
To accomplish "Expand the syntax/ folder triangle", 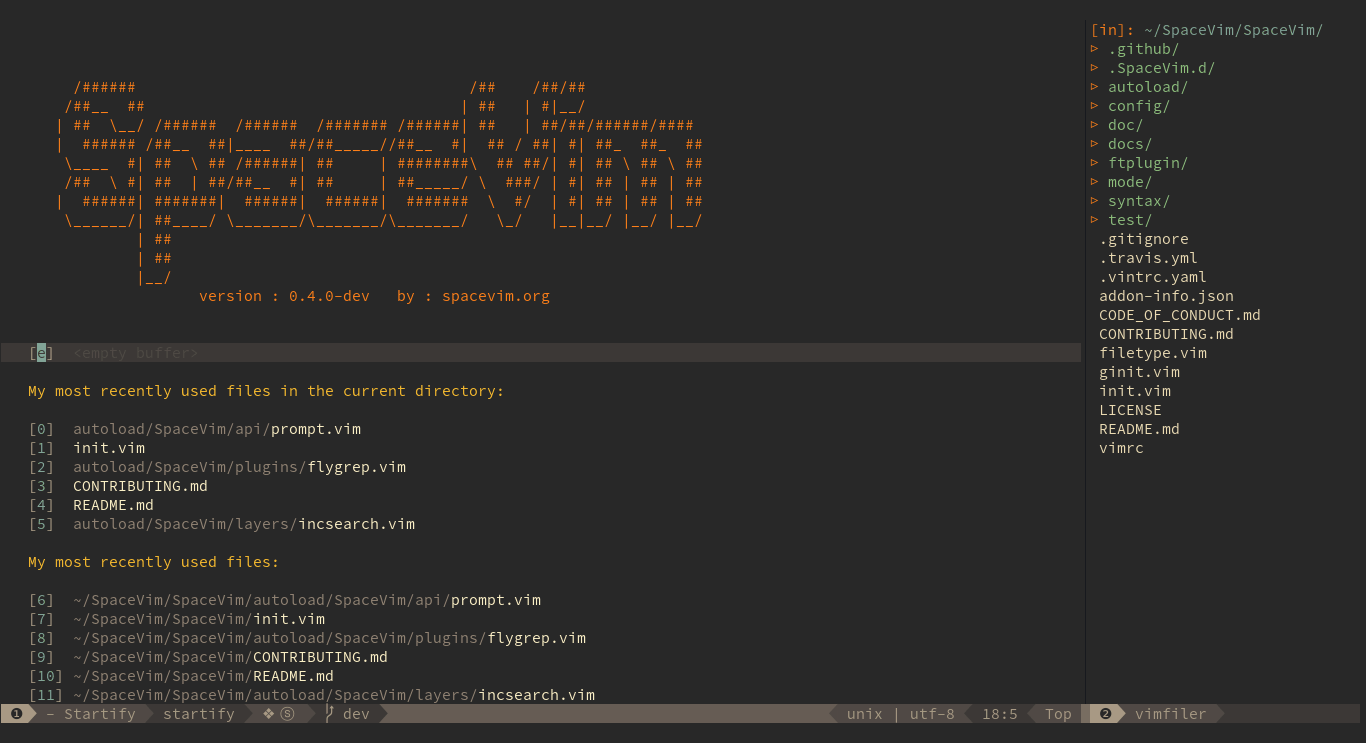I will click(1095, 201).
